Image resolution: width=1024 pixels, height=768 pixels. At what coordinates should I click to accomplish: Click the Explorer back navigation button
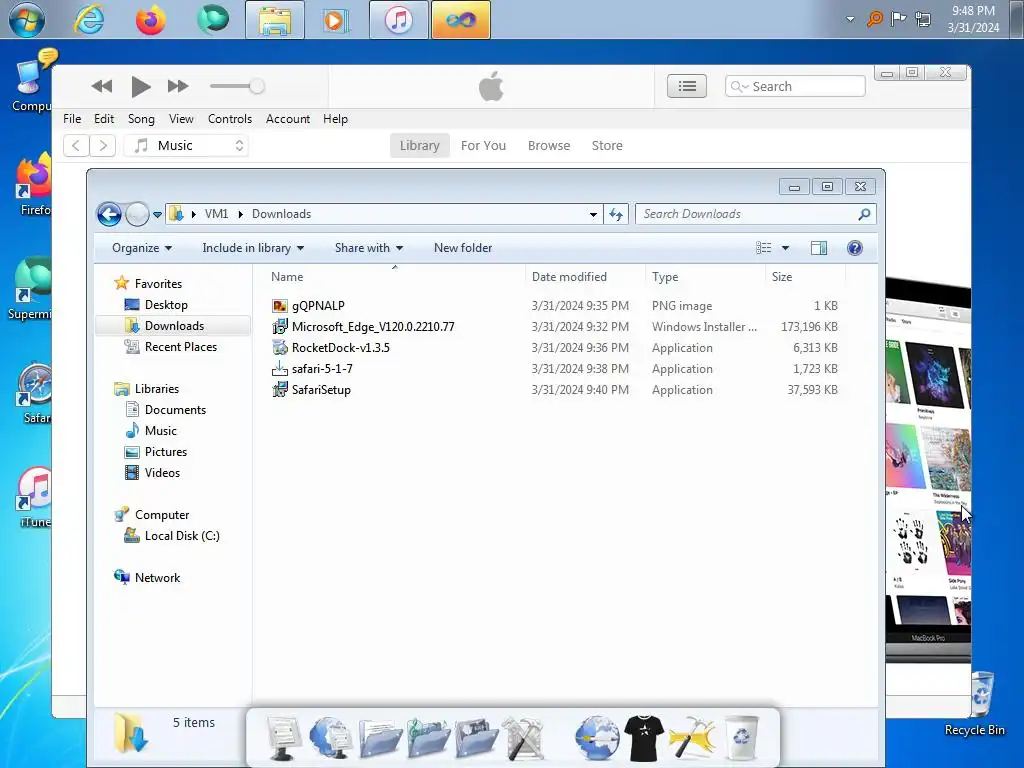tap(109, 214)
